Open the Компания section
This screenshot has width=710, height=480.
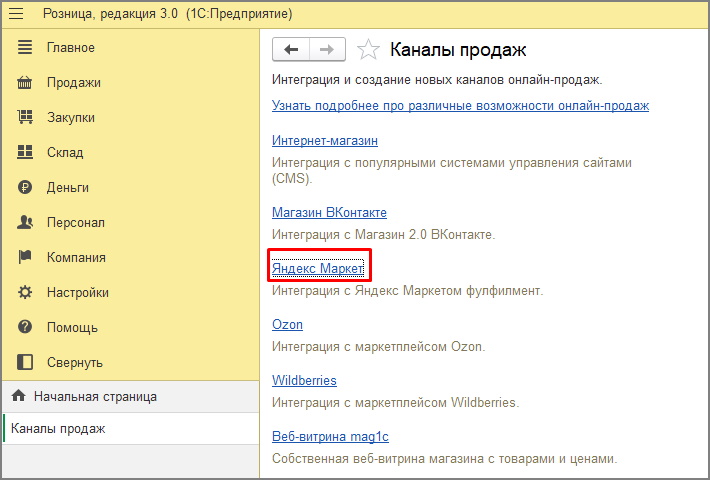click(x=76, y=257)
